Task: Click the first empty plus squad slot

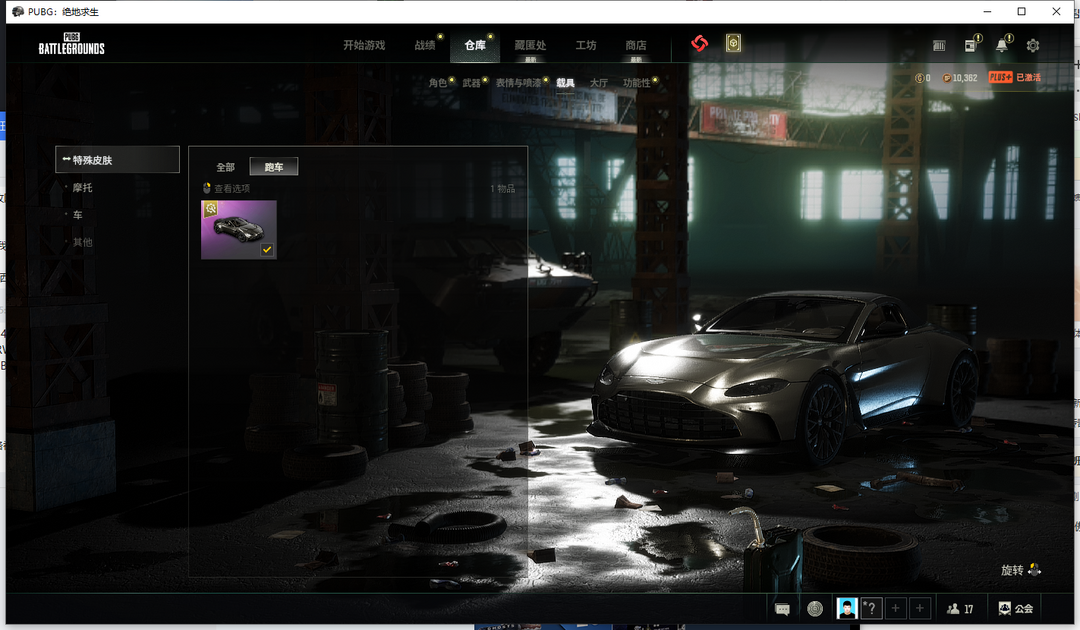Action: 895,608
